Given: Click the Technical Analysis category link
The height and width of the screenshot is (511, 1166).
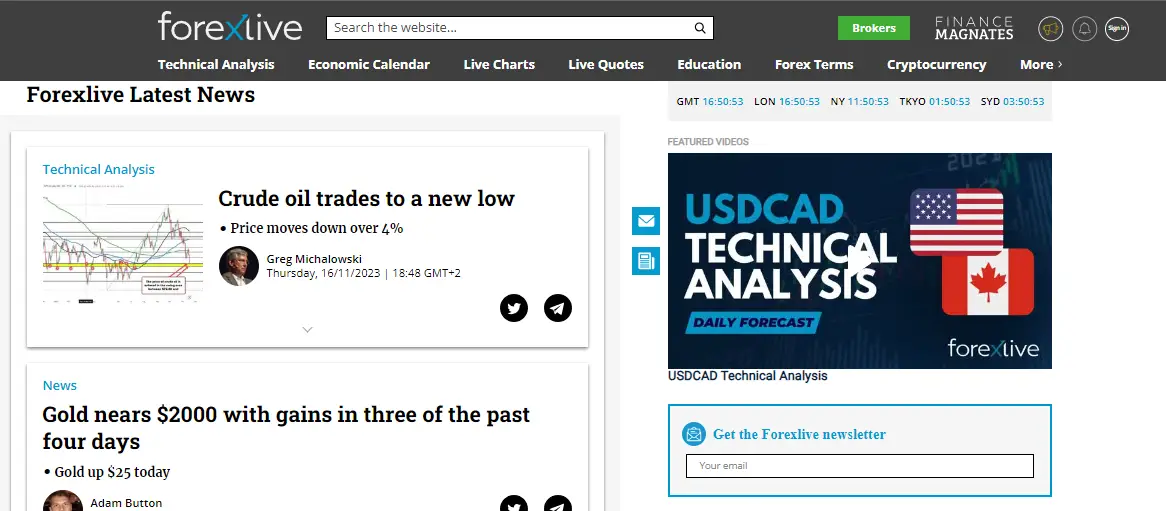Looking at the screenshot, I should point(98,170).
